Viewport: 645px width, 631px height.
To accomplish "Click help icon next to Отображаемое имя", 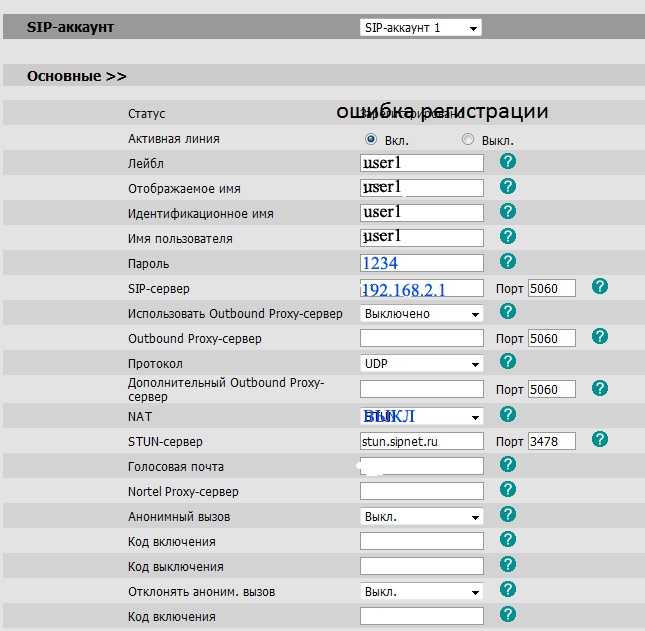I will click(508, 186).
